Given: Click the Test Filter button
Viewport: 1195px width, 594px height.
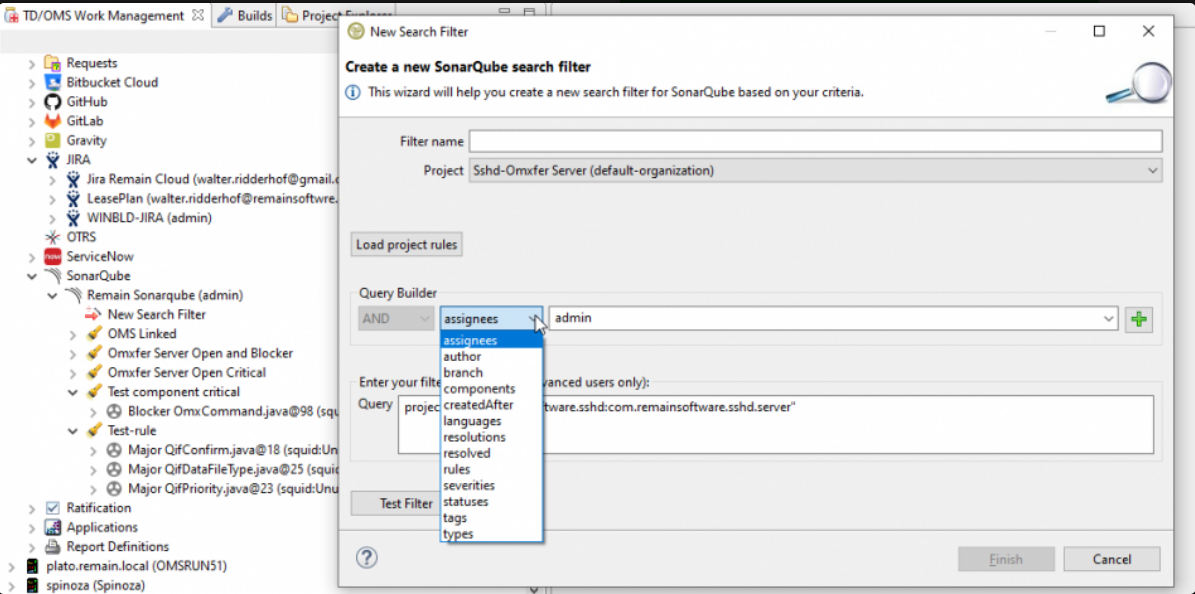Looking at the screenshot, I should click(x=405, y=503).
